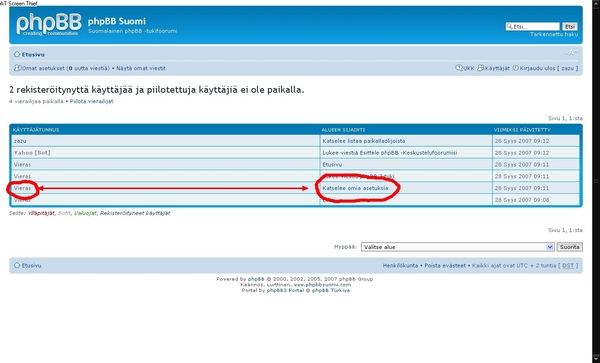Viewport: 600px width, 363px height.
Task: Open the Käyttäjät link
Action: [497, 68]
